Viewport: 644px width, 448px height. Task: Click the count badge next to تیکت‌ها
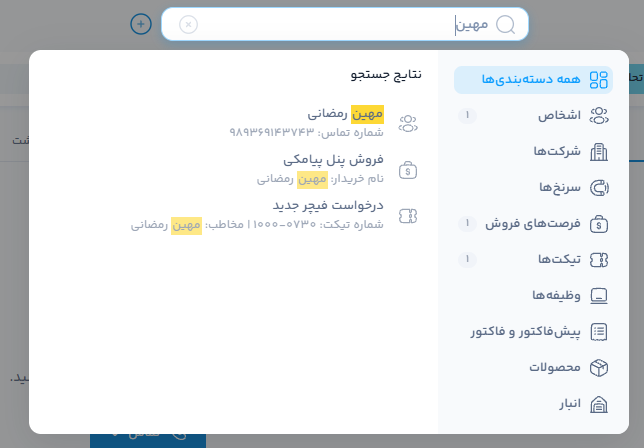[x=467, y=259]
